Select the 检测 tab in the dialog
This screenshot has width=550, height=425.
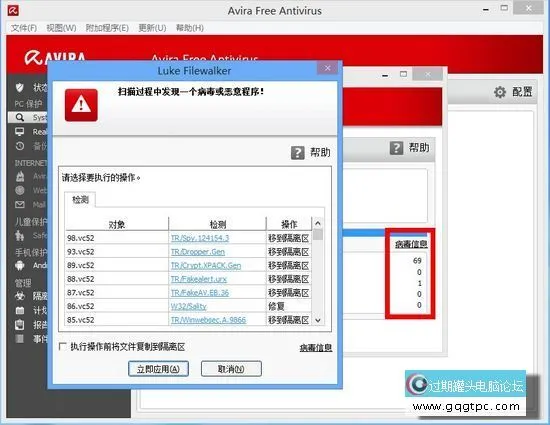point(80,200)
